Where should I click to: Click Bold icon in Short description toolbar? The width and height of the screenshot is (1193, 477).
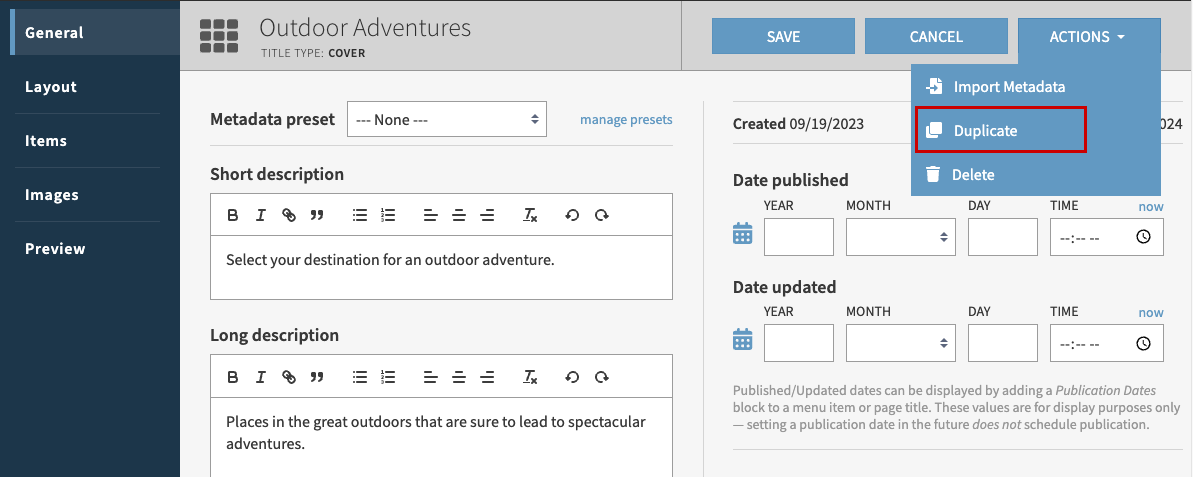point(232,215)
